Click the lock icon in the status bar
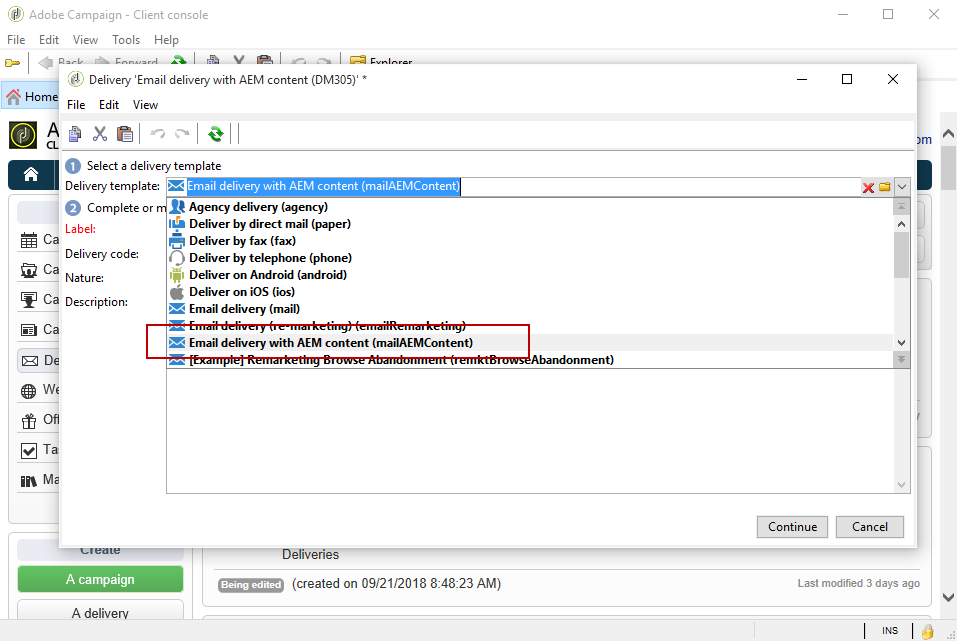This screenshot has height=641, width=957. (928, 631)
